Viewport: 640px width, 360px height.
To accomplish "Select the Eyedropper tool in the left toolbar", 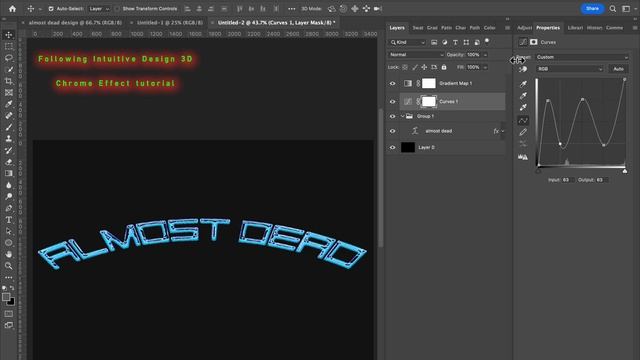I will [x=9, y=104].
